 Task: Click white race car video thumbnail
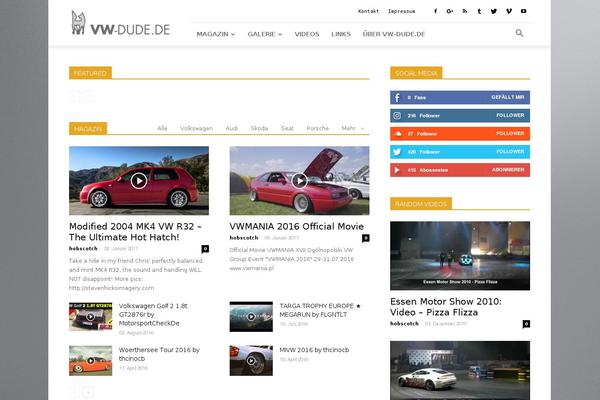point(460,371)
